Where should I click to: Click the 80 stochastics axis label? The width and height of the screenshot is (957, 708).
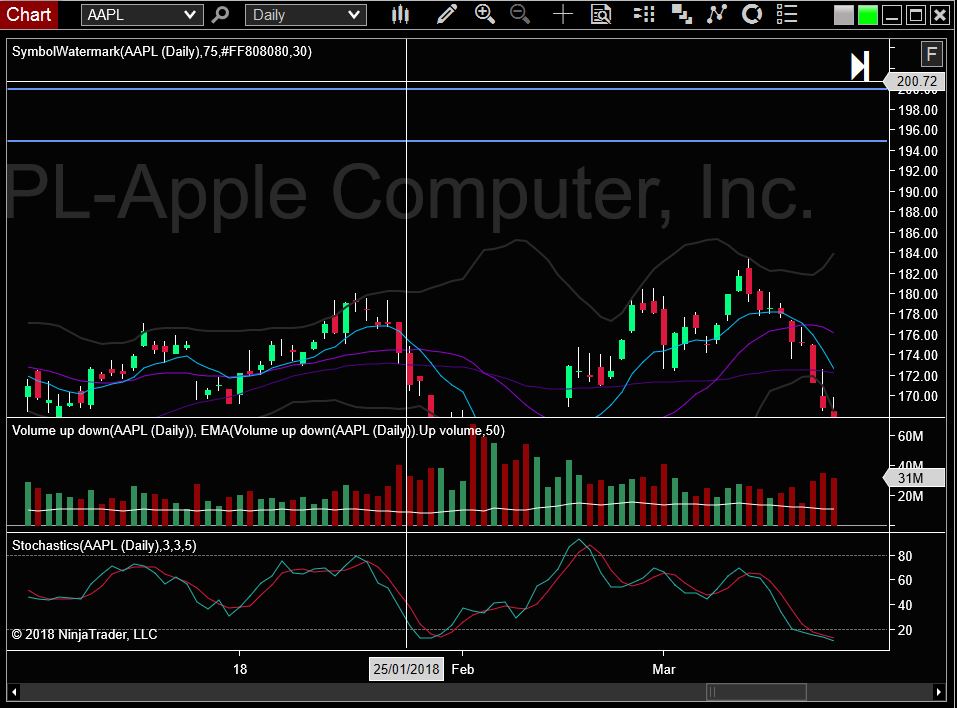(x=905, y=557)
